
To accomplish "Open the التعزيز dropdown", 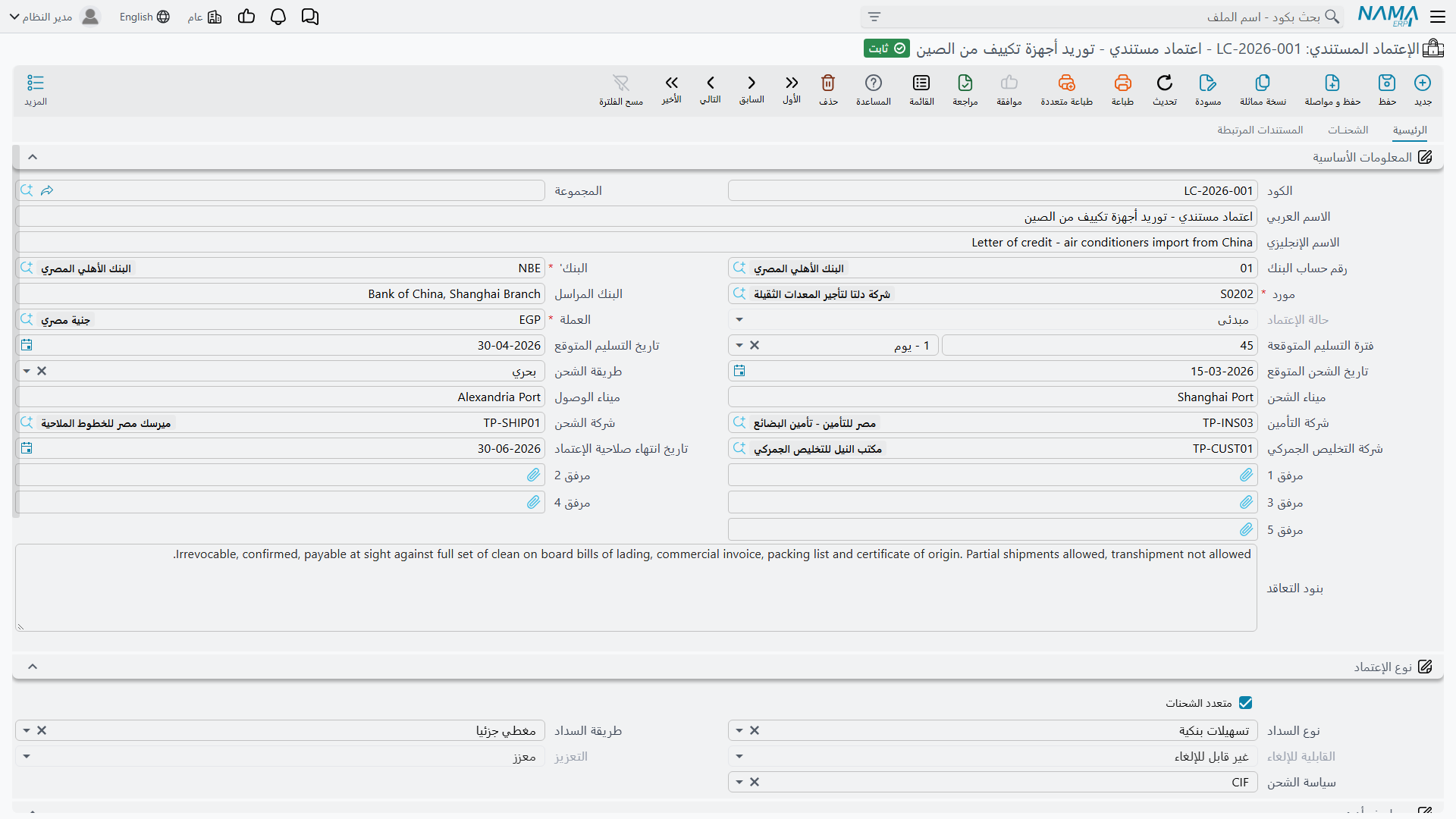I will tap(27, 756).
